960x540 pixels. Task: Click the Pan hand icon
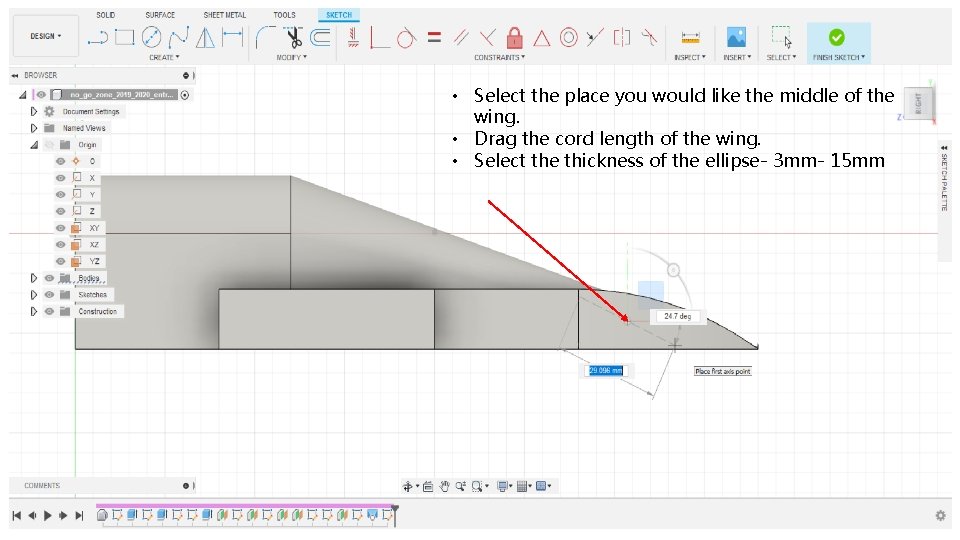coord(444,487)
